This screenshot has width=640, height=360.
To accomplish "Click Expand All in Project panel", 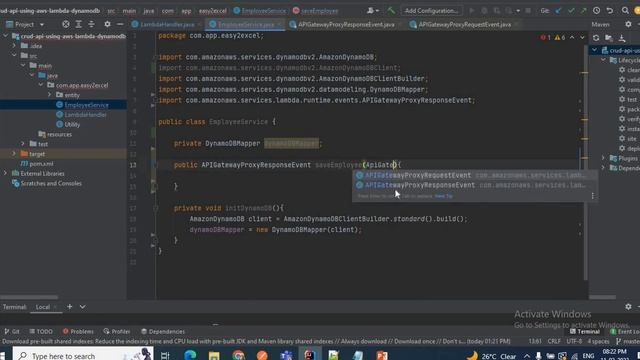I will (78, 24).
